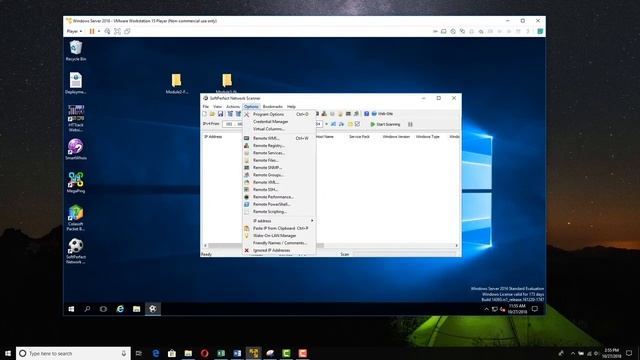Select the Remote SNMP menu entry
This screenshot has height=360, width=640.
pyautogui.click(x=279, y=168)
